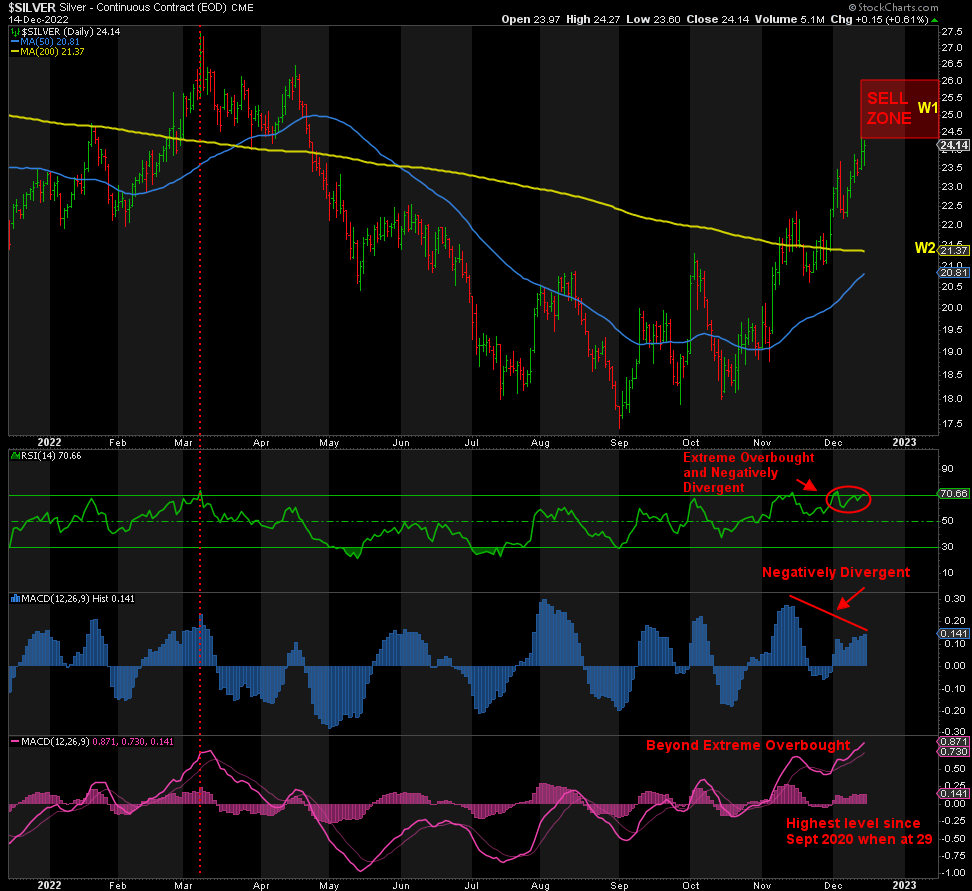Click 'Extreme Overbought and Negatively Divergent' note
This screenshot has width=972, height=891.
[748, 472]
